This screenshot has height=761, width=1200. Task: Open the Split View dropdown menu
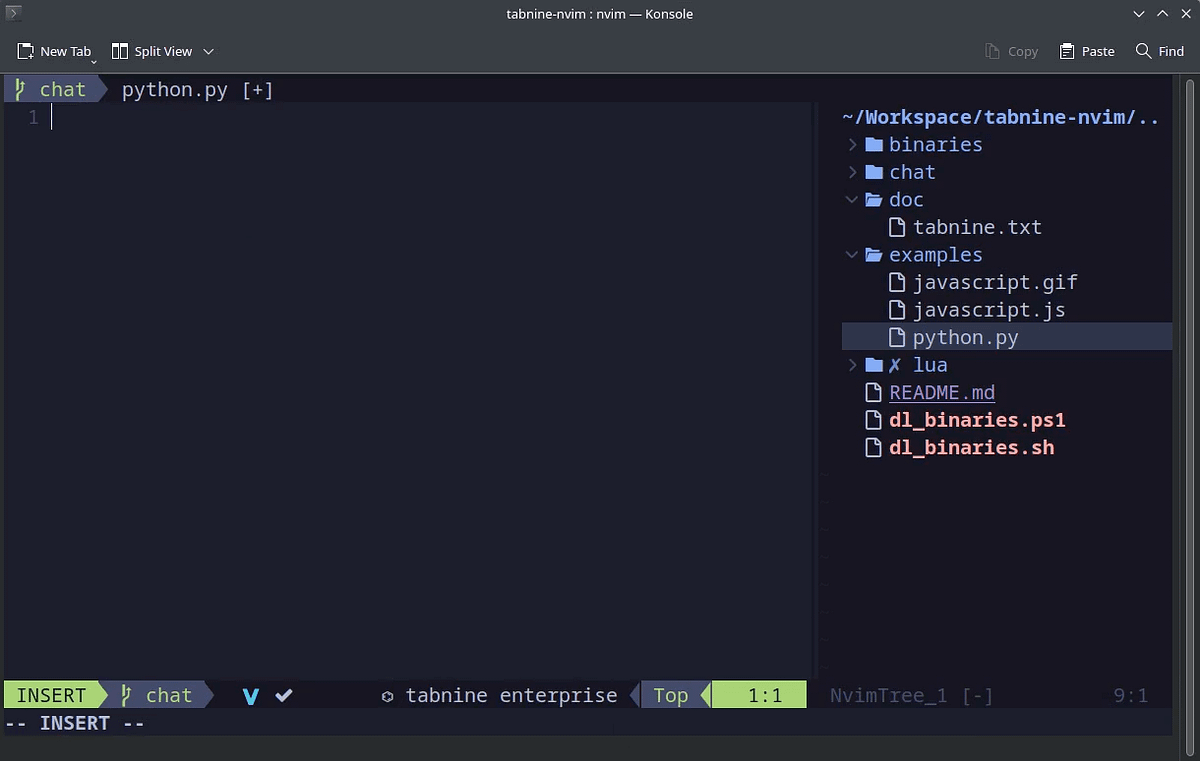[x=207, y=51]
